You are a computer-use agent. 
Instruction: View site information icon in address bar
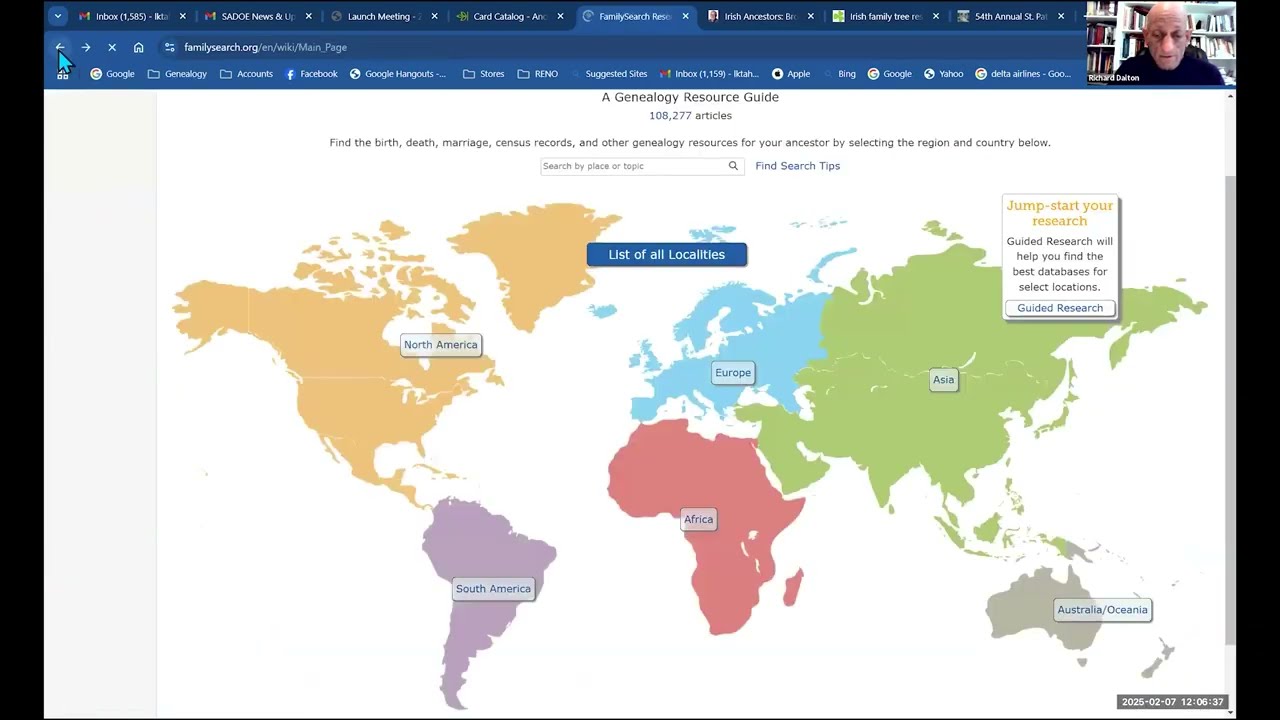click(x=170, y=47)
